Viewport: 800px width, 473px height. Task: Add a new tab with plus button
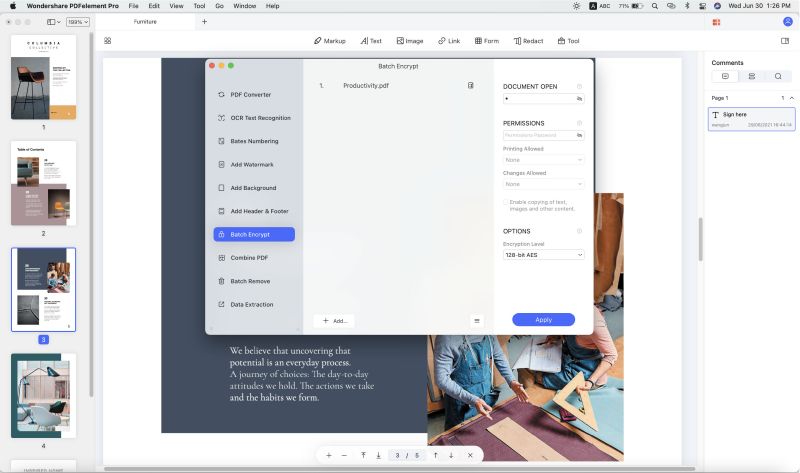[205, 22]
